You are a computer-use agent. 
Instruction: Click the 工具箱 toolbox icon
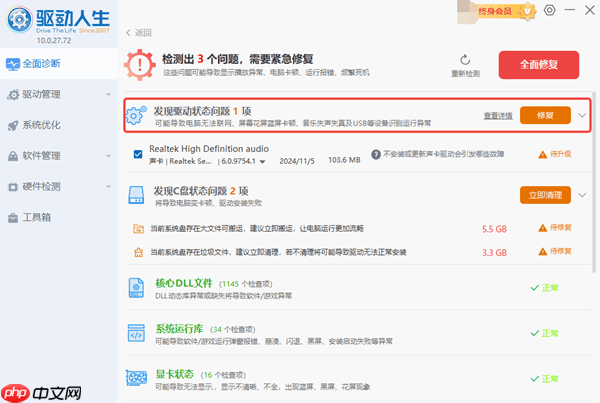tap(13, 218)
